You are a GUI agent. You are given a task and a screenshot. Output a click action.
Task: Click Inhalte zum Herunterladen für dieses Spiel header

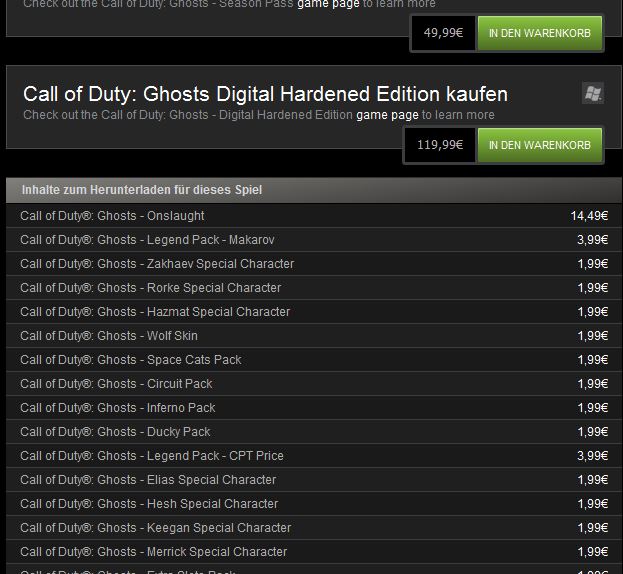[314, 190]
